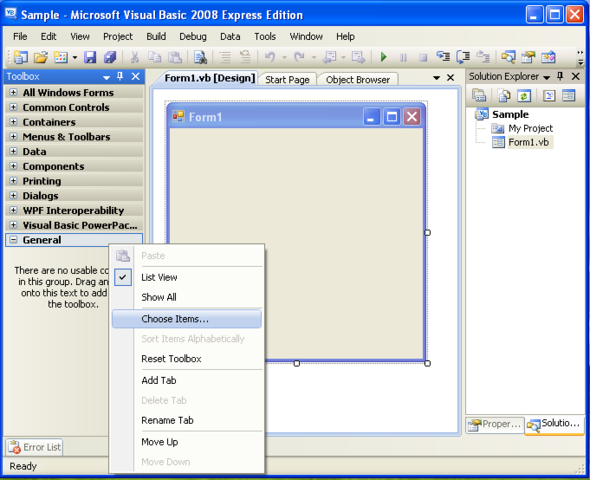This screenshot has height=480, width=590.
Task: Switch to Start Page tab
Action: tap(287, 80)
